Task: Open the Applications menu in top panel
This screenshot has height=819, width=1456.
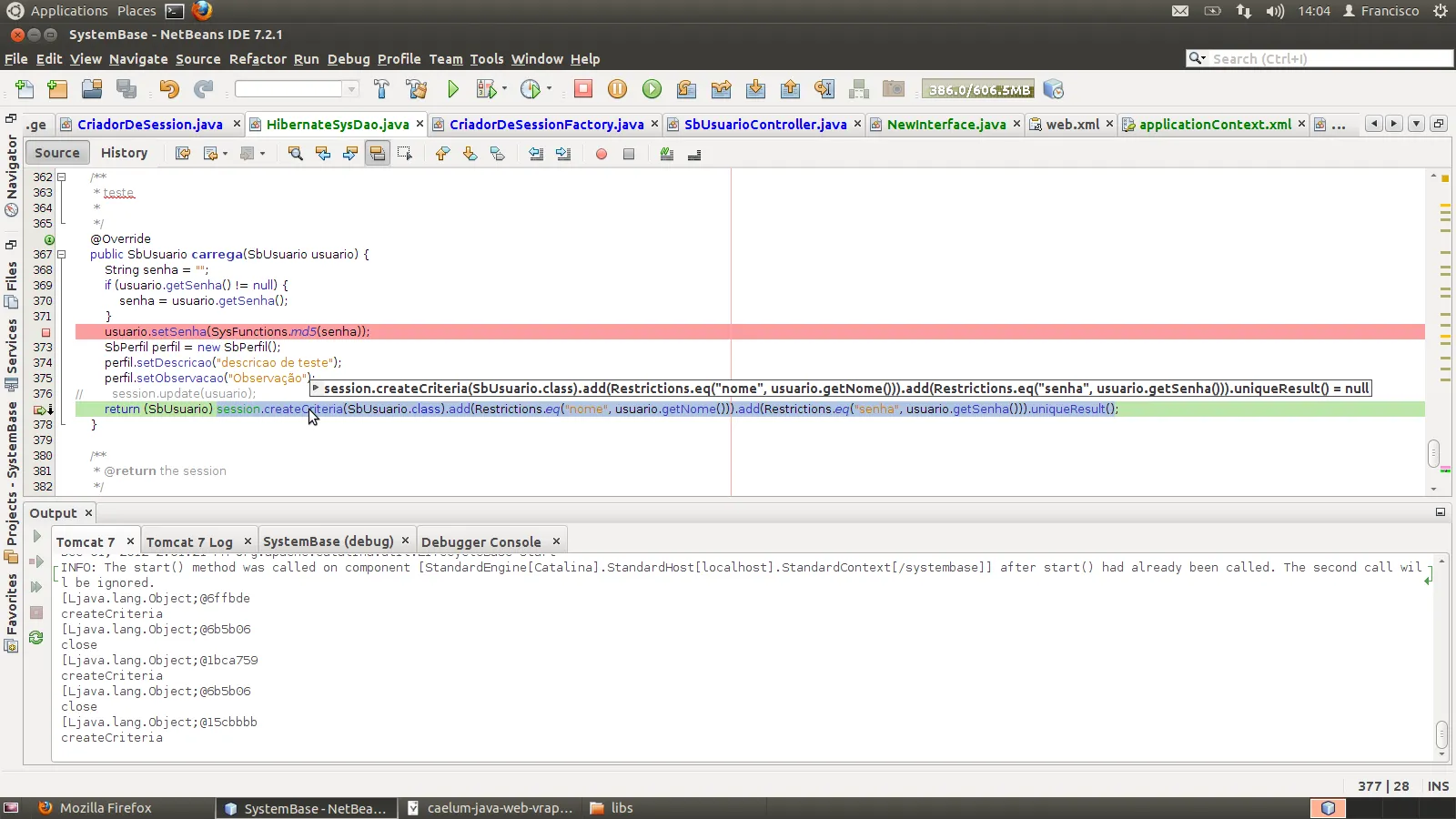Action: point(69,11)
